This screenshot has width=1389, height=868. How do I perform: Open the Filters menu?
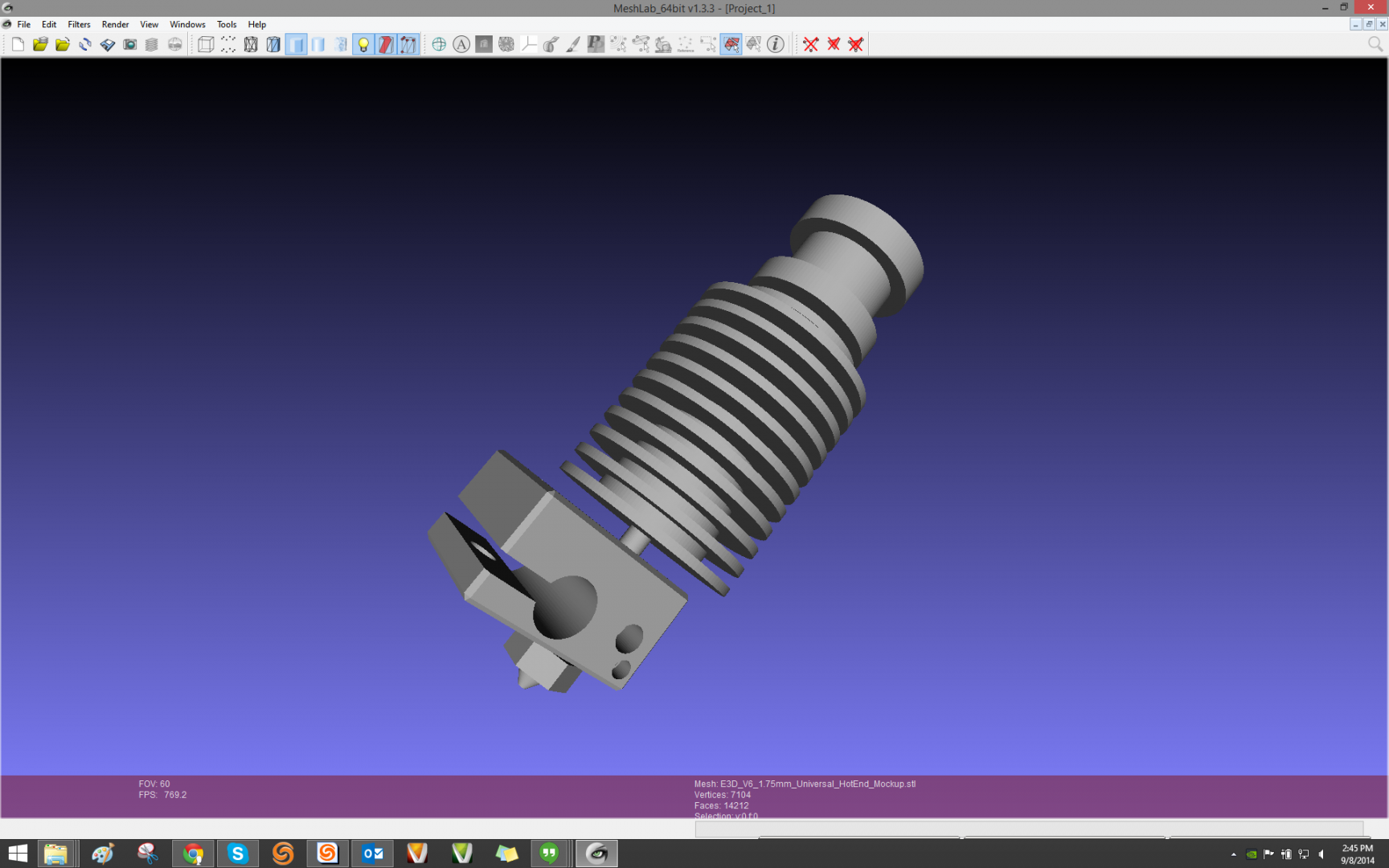click(79, 24)
